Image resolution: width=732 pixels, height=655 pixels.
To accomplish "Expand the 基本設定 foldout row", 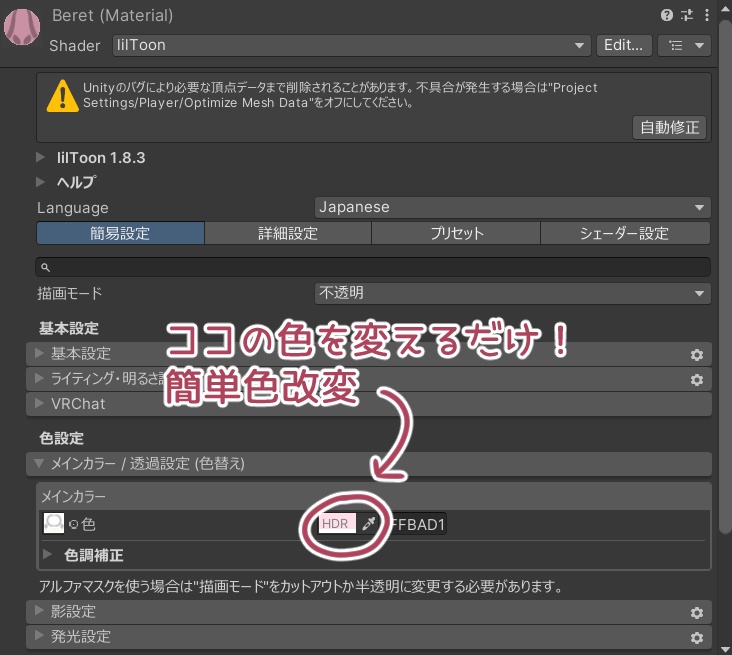I will 369,354.
